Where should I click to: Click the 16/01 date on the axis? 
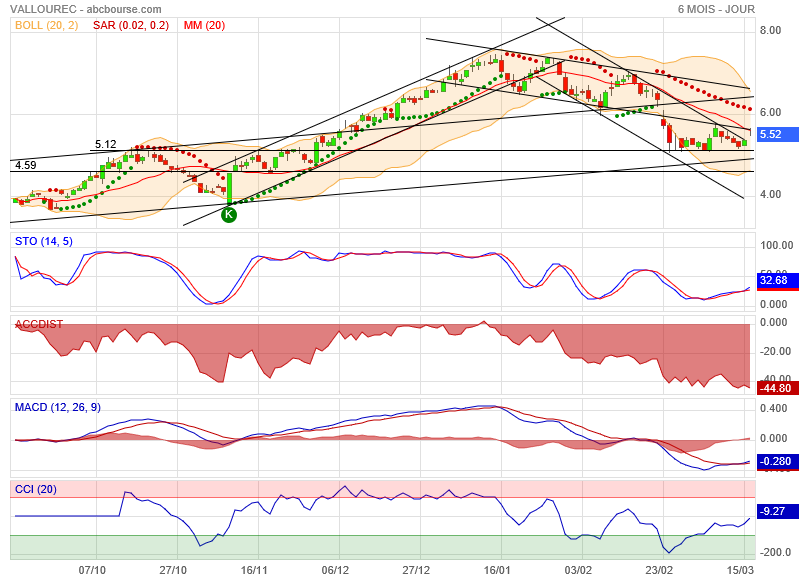point(497,570)
